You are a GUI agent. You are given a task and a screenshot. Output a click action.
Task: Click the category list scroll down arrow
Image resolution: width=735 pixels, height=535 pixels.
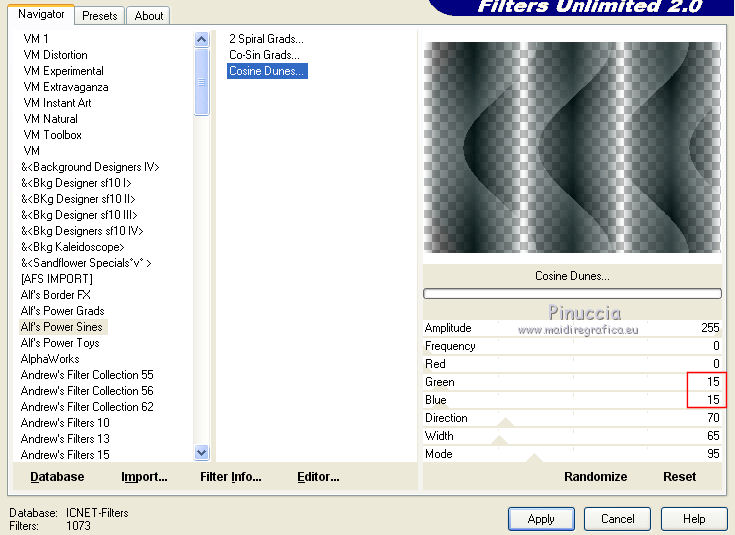(x=202, y=452)
